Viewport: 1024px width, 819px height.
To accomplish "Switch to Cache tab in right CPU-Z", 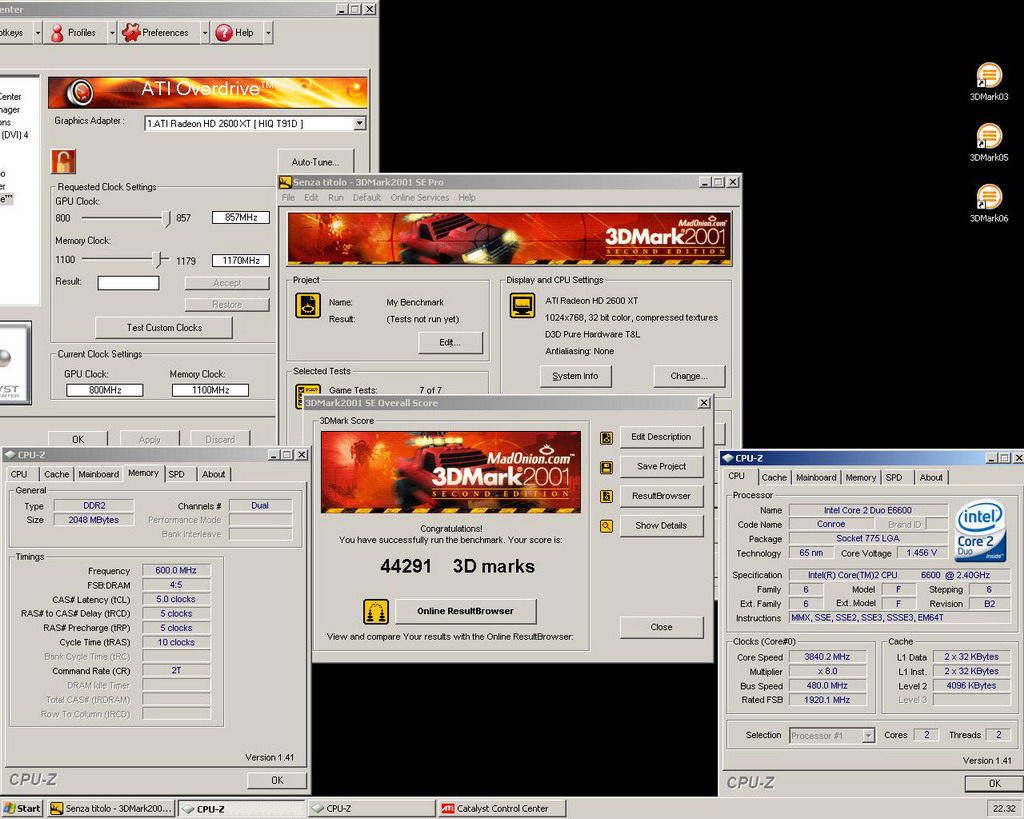I will point(774,477).
